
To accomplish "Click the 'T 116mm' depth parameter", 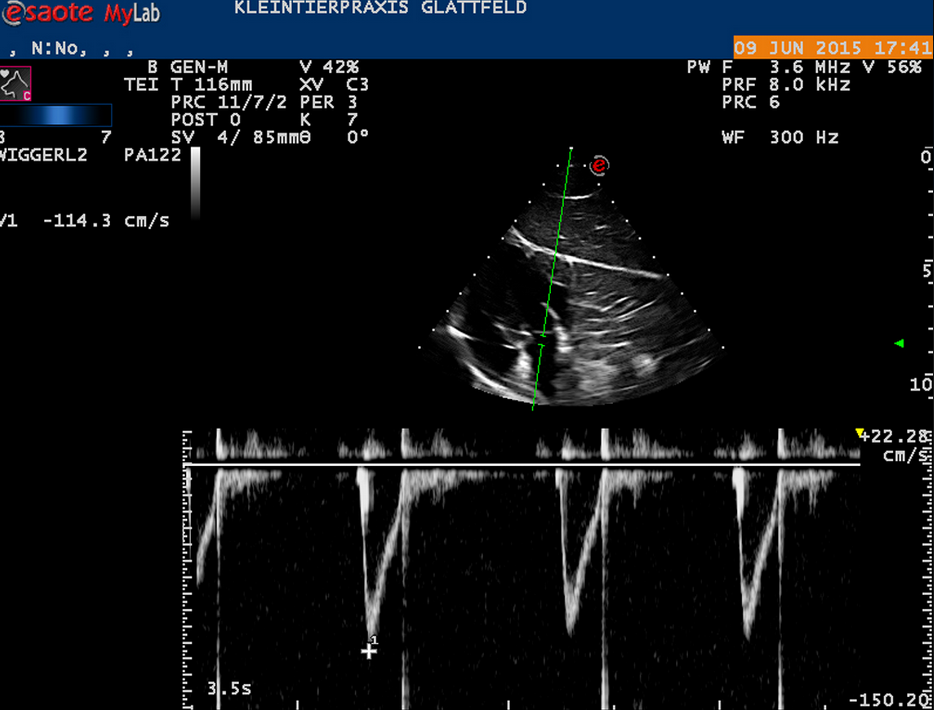I will click(211, 85).
